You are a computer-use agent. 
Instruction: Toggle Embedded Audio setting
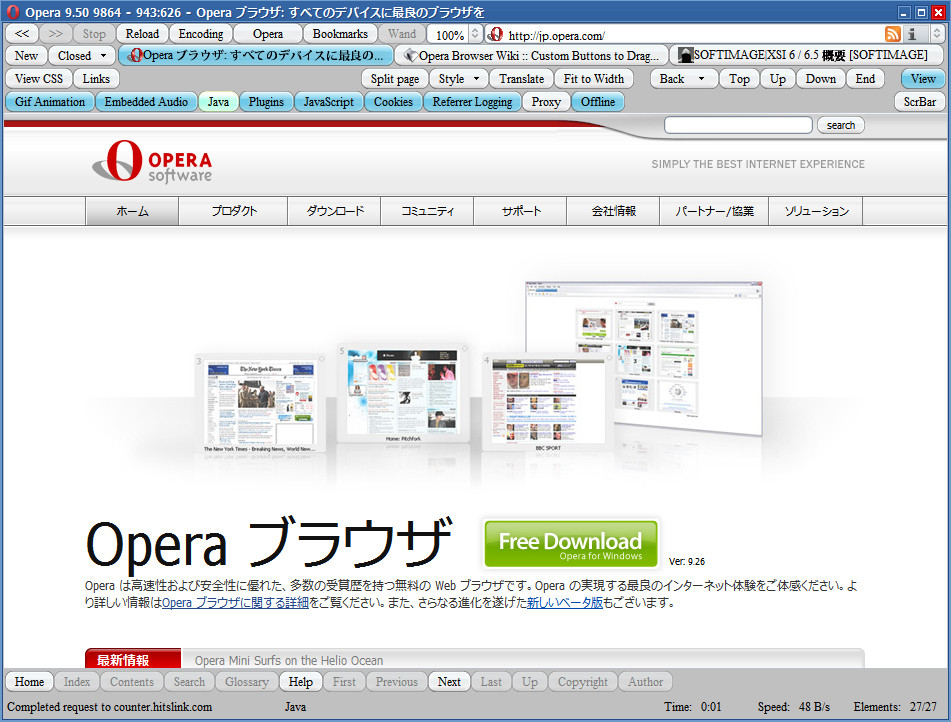click(x=146, y=102)
